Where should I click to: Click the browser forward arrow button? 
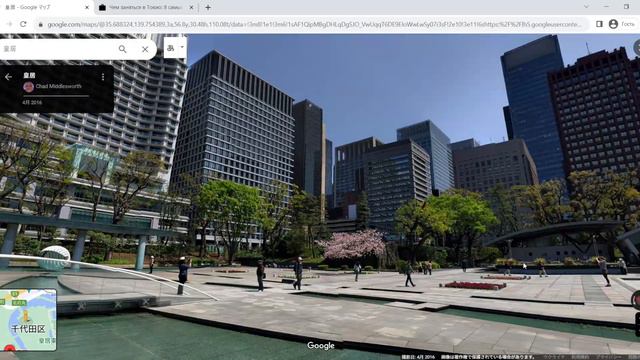pyautogui.click(x=9, y=24)
